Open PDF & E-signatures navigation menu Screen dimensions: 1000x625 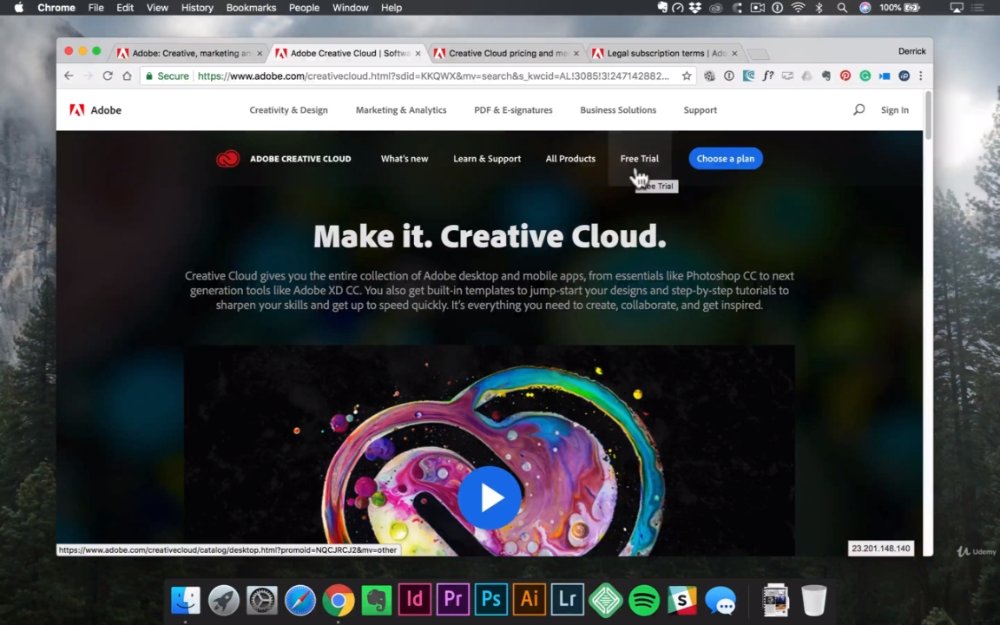tap(513, 110)
